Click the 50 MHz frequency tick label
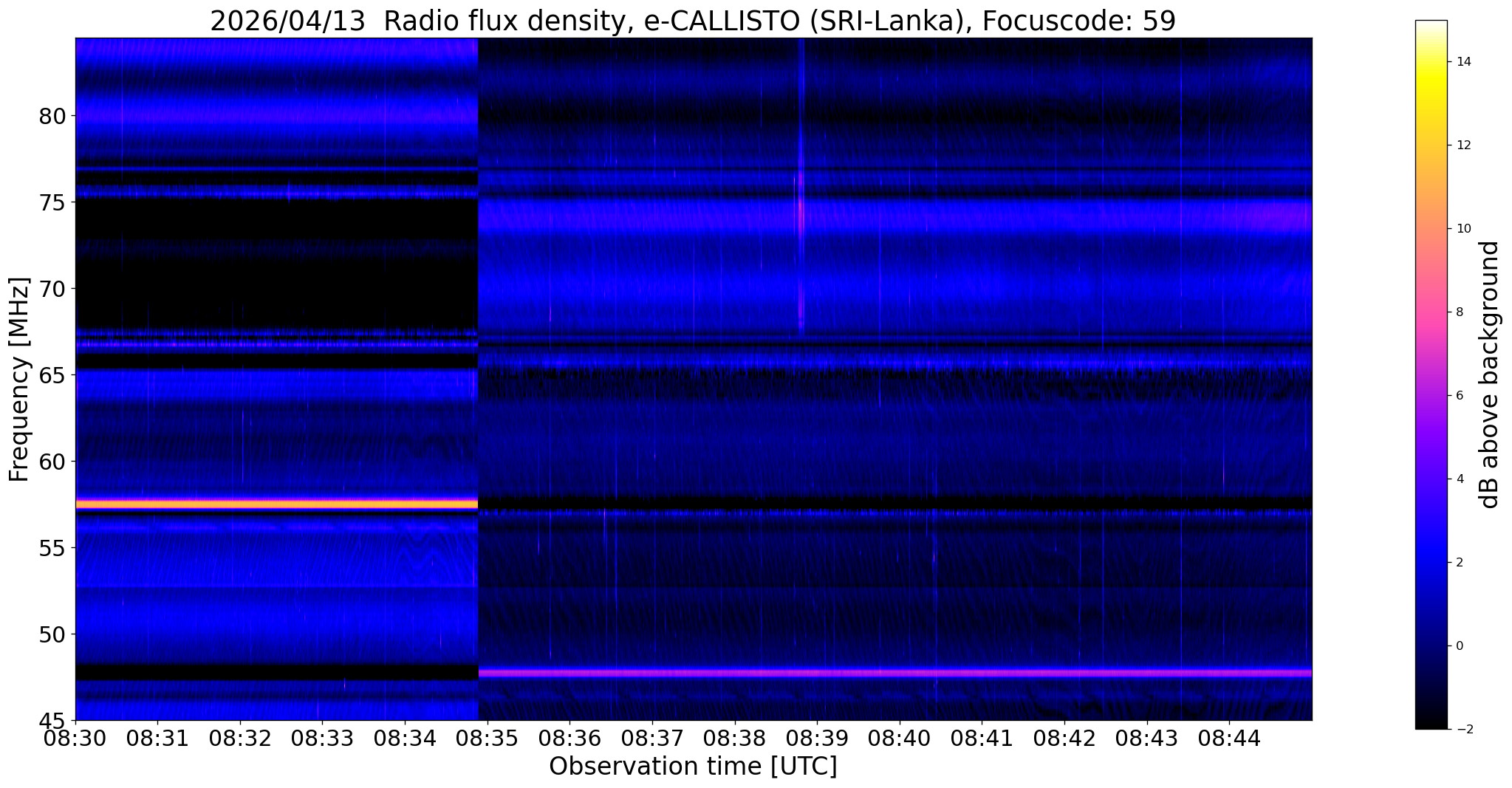This screenshot has height=788, width=1512. tap(53, 634)
